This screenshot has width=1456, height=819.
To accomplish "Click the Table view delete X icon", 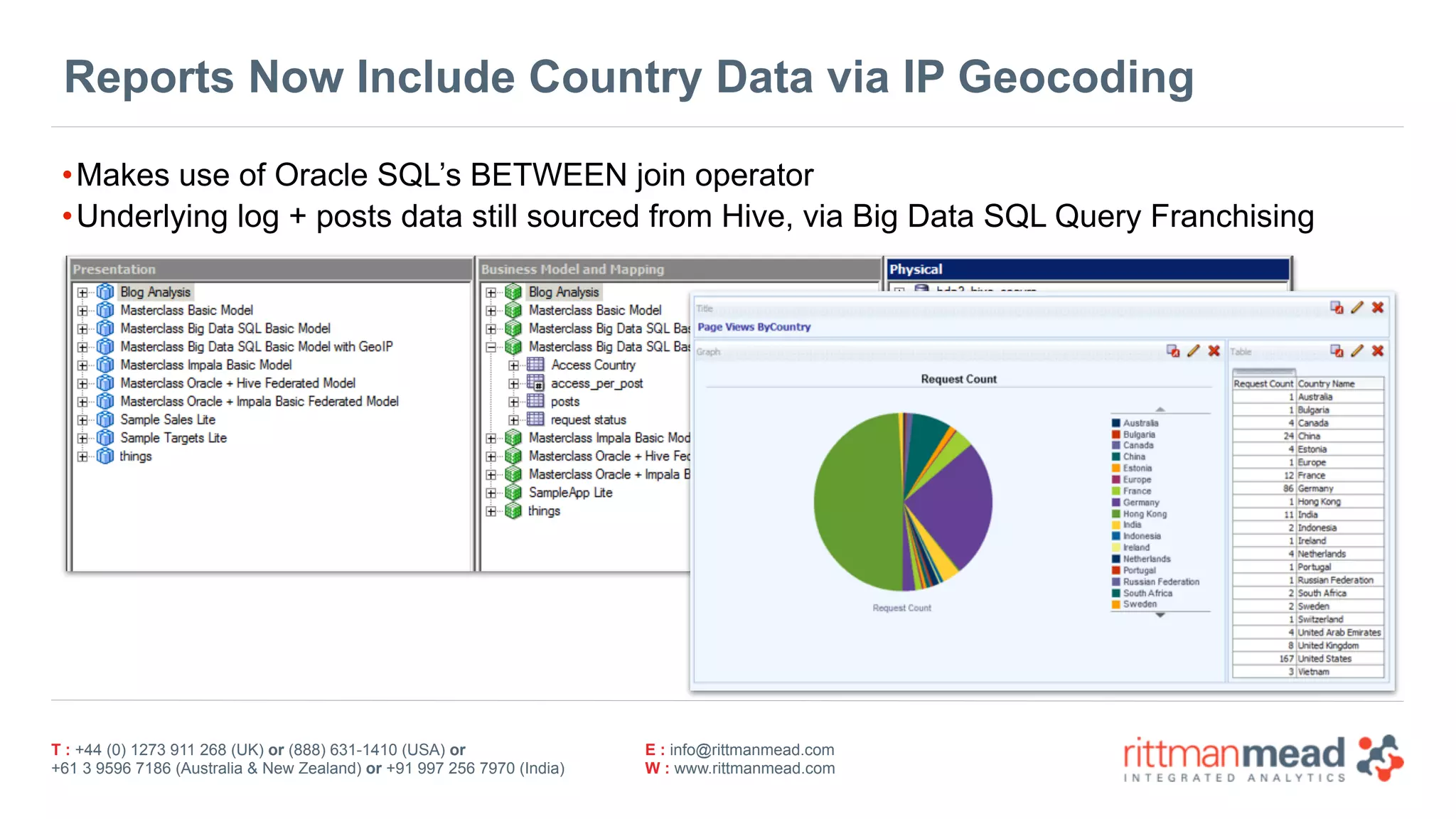I will 1378,350.
